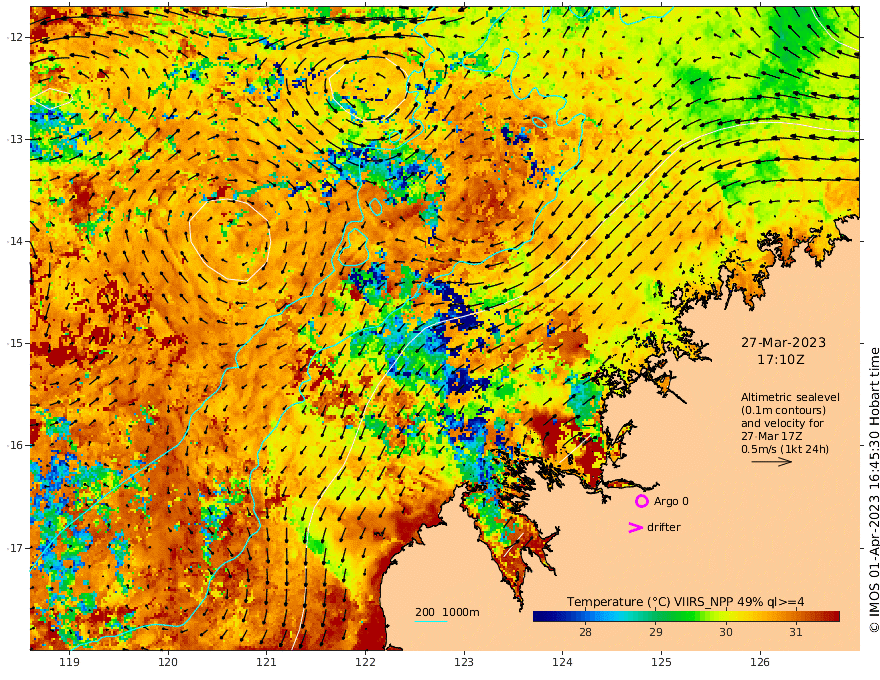
Task: Click the latitude -16 axis label
Action: click(15, 445)
